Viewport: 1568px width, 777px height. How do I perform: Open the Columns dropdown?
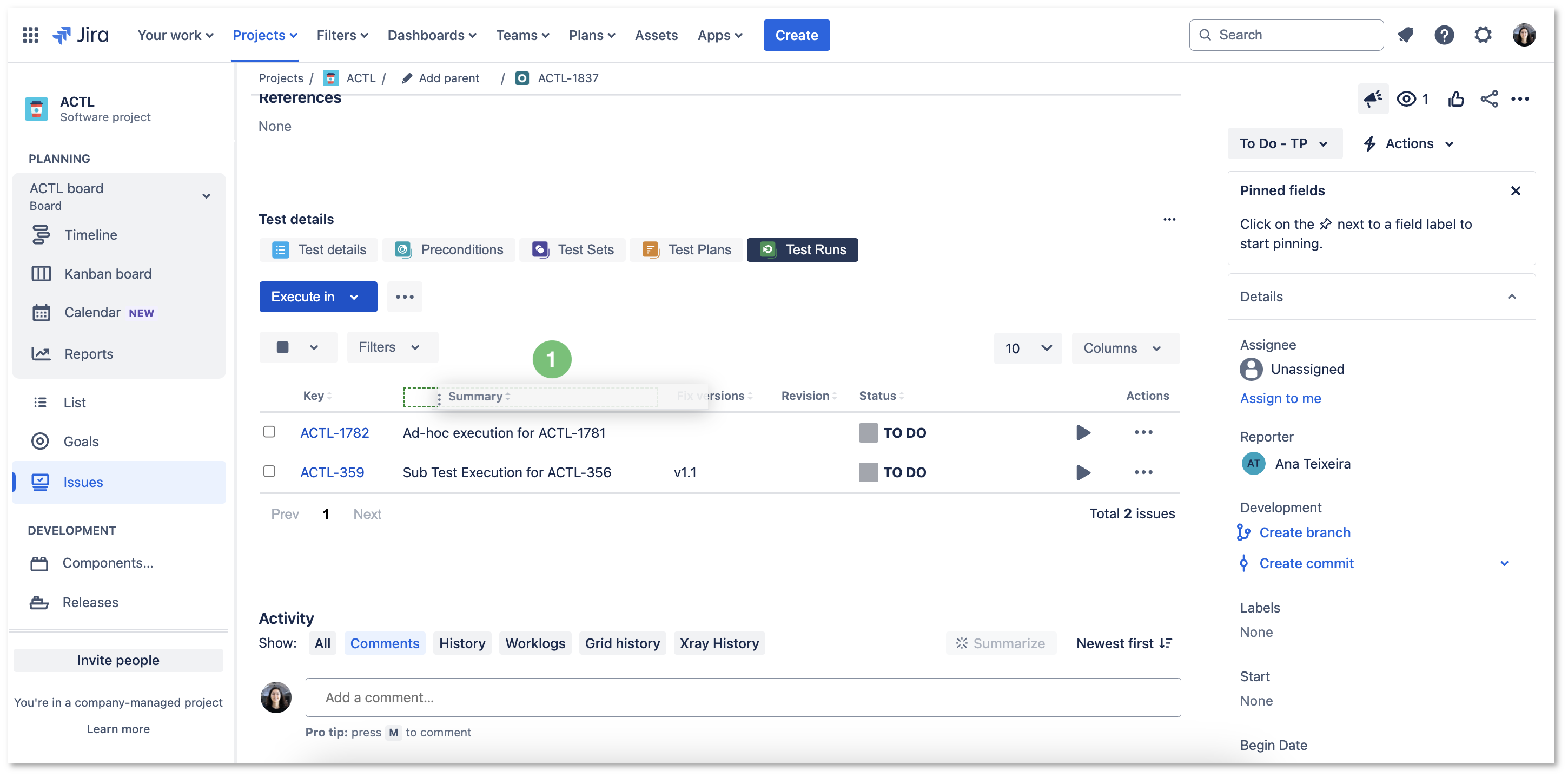coord(1125,348)
